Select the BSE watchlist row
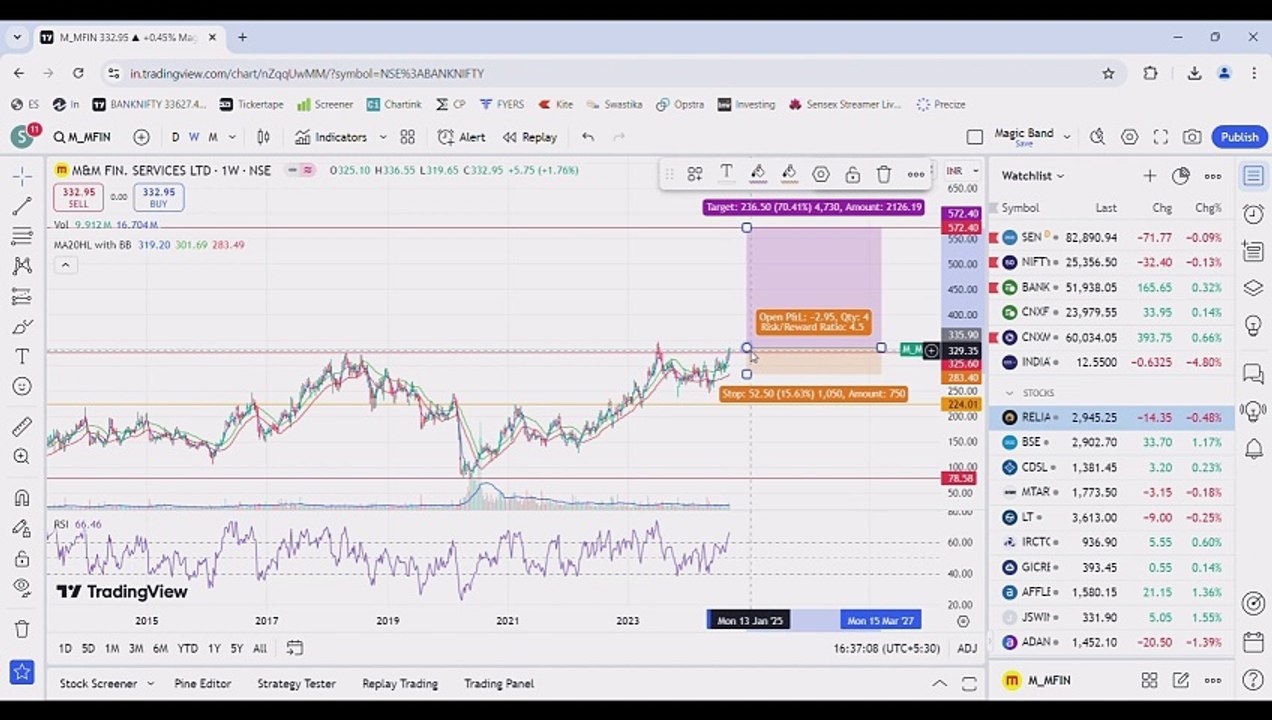1272x720 pixels. (x=1111, y=442)
